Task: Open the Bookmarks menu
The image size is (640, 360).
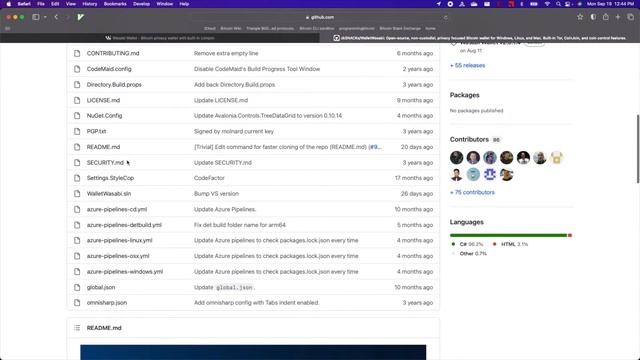Action: tap(115, 4)
